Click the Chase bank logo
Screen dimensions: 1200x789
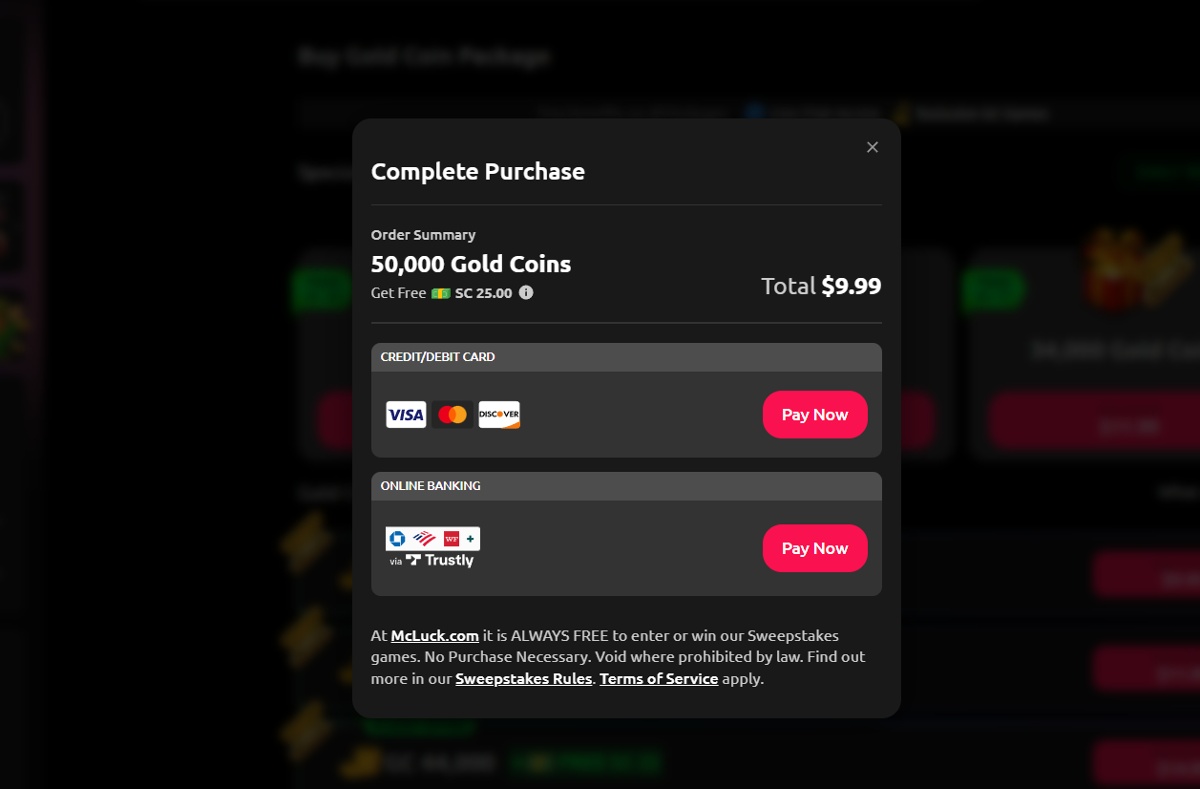(397, 538)
